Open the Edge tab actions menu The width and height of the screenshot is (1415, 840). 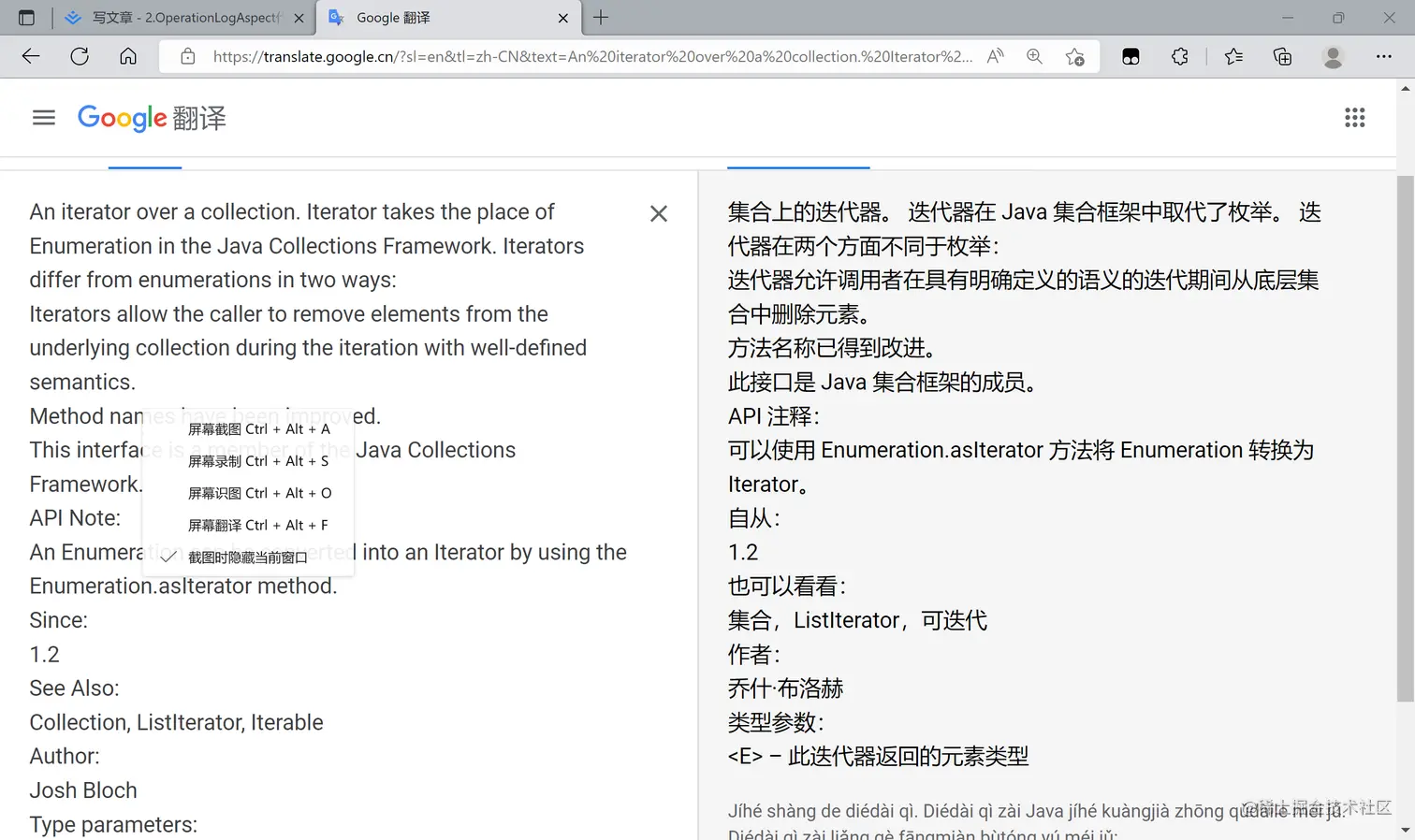point(26,18)
